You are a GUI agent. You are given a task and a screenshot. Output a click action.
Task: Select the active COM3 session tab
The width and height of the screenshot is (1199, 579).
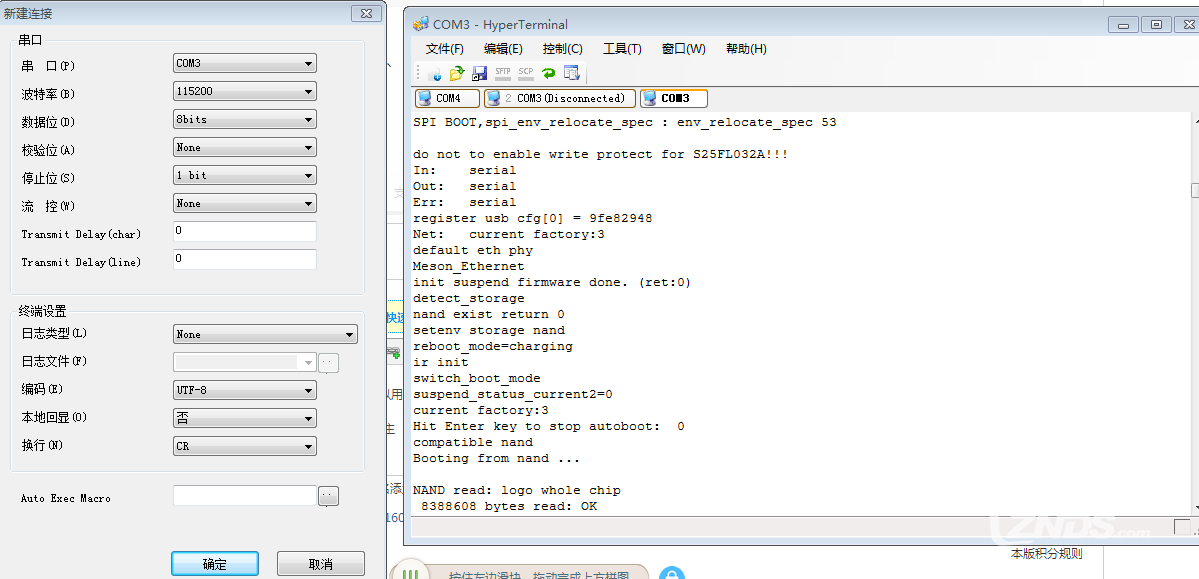click(x=674, y=99)
